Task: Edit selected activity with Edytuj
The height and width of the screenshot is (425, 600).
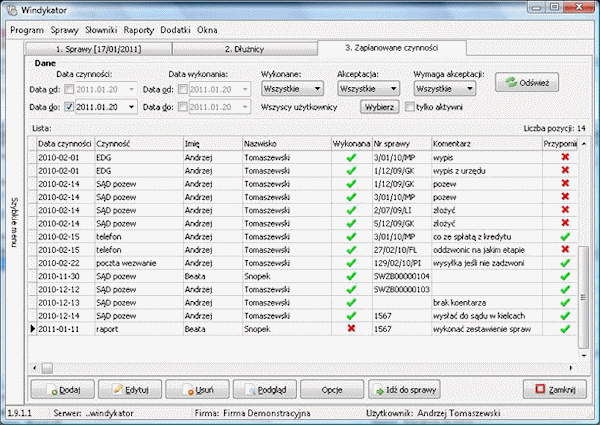Action: (x=130, y=389)
